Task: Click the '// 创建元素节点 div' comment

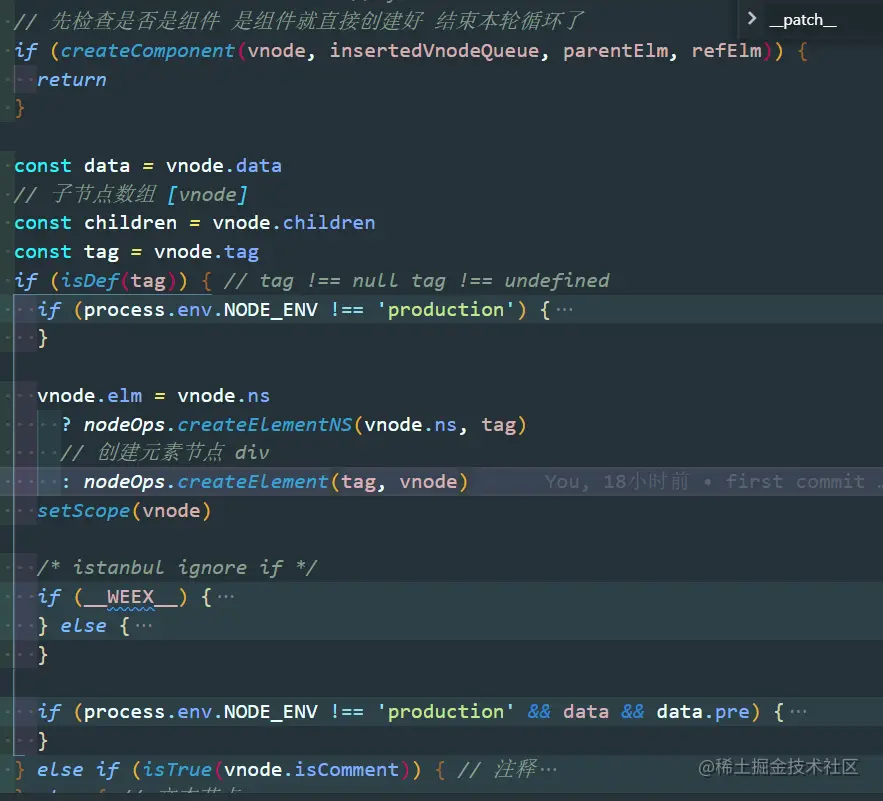Action: pyautogui.click(x=164, y=453)
